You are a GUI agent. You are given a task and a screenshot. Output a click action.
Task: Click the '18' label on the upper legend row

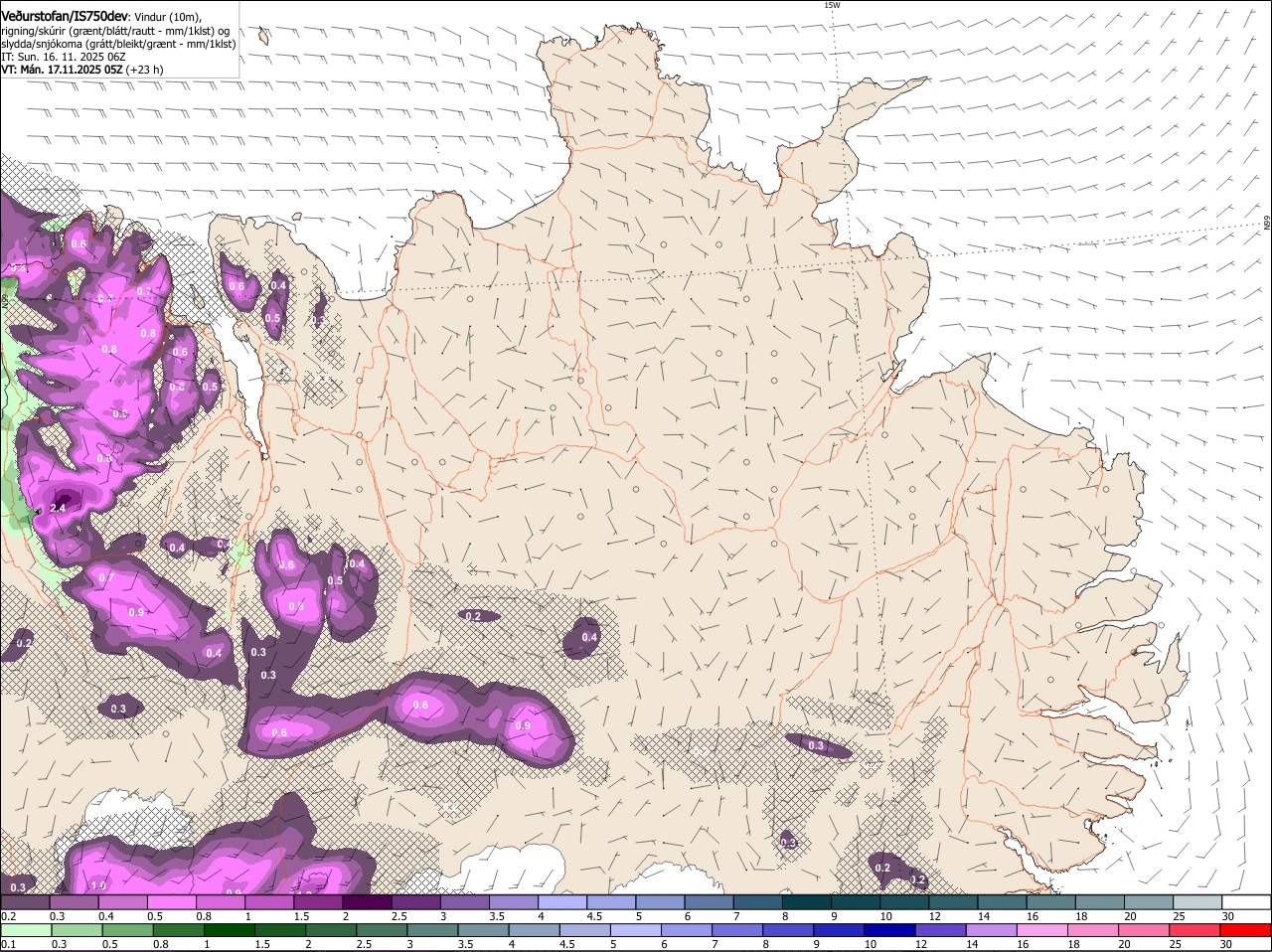coord(1080,915)
